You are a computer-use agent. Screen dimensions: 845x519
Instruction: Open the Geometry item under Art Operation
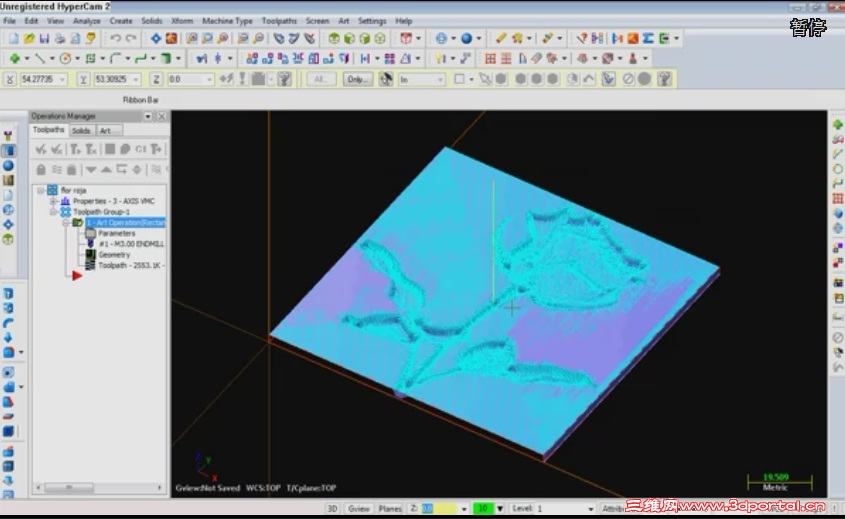113,255
